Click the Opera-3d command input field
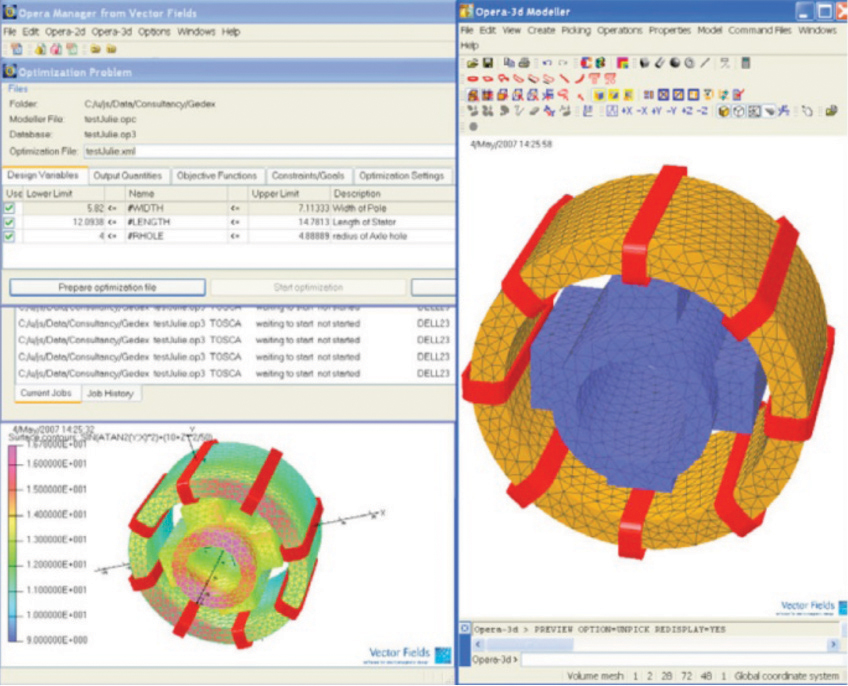 pyautogui.click(x=680, y=659)
